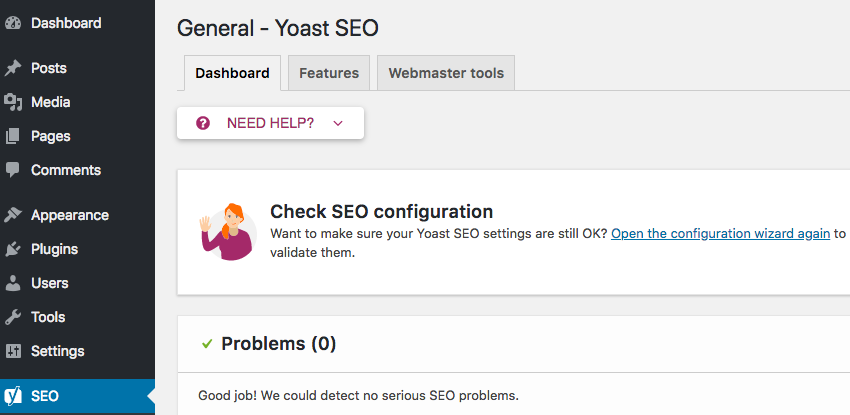The image size is (850, 415).
Task: Click the Media library icon
Action: [x=12, y=102]
